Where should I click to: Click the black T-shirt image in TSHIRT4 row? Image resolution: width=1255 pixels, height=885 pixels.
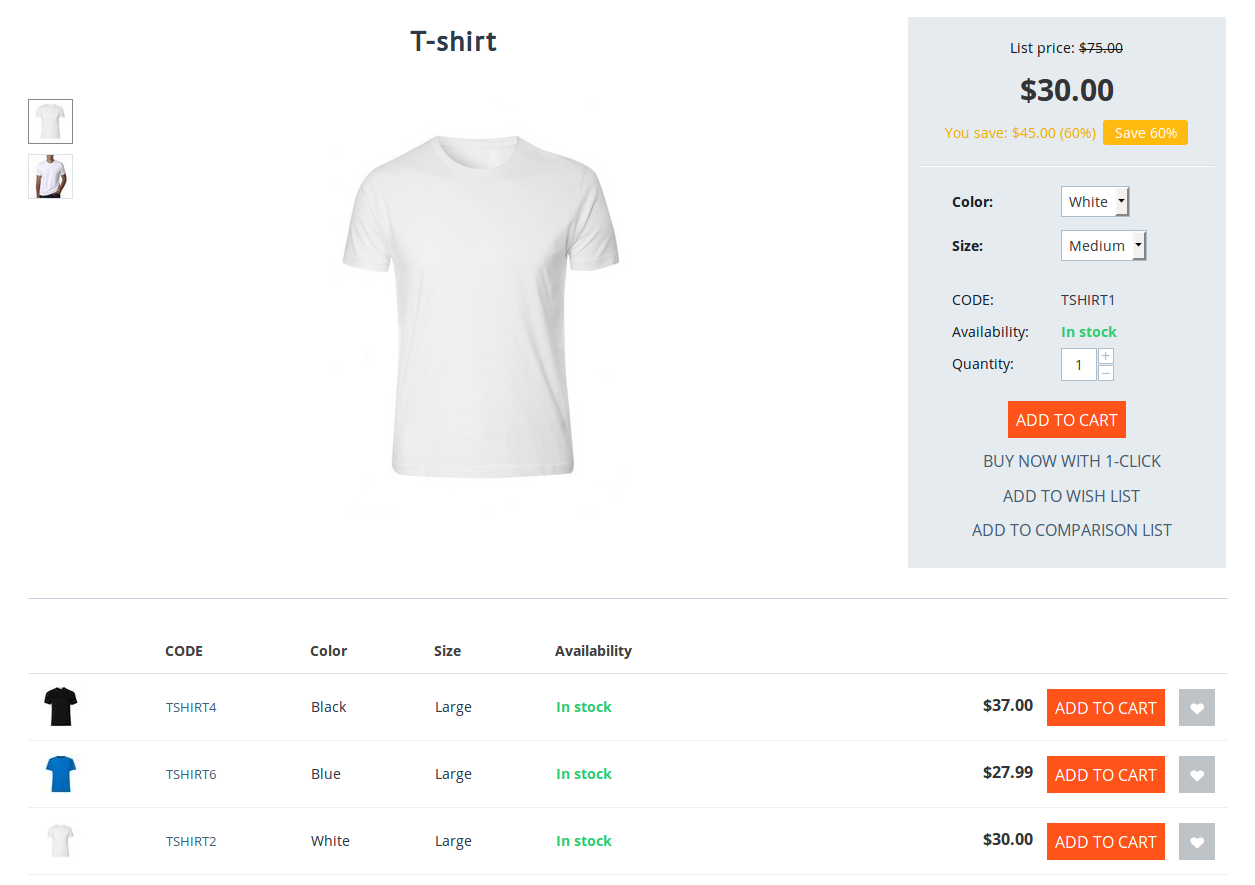(60, 707)
